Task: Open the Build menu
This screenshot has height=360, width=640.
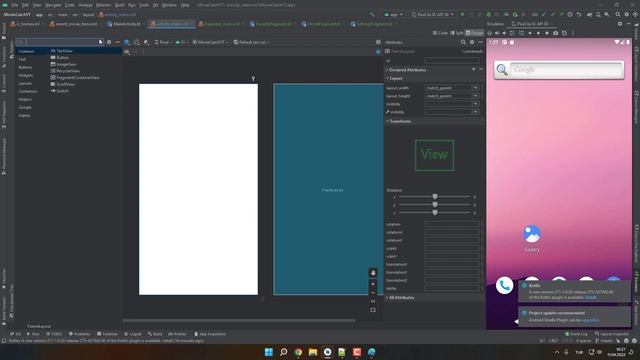Action: coord(120,5)
